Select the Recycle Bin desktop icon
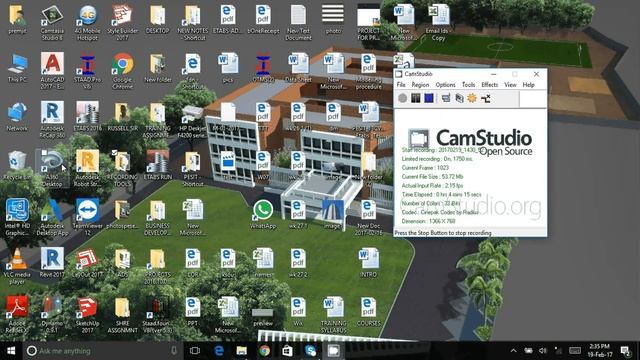The height and width of the screenshot is (360, 640). (x=17, y=165)
